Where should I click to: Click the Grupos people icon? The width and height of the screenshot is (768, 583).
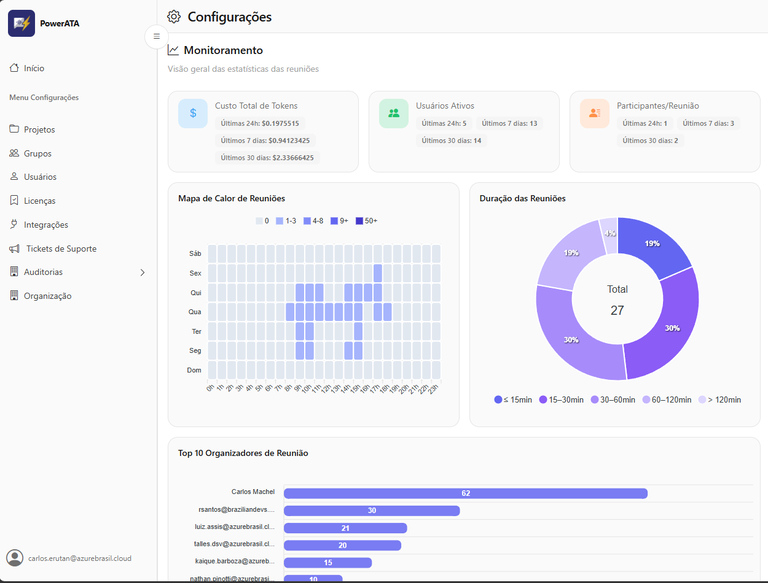(x=14, y=153)
